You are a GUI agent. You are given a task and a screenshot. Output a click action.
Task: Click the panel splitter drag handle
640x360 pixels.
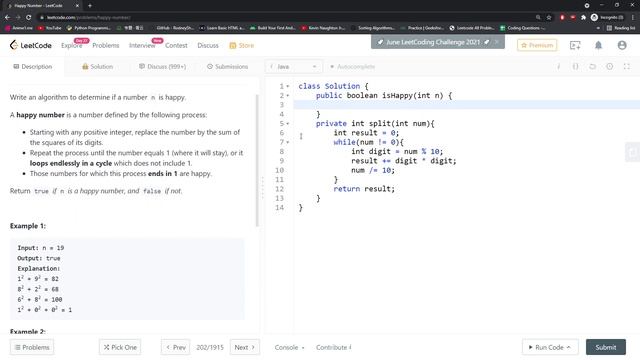click(x=262, y=188)
